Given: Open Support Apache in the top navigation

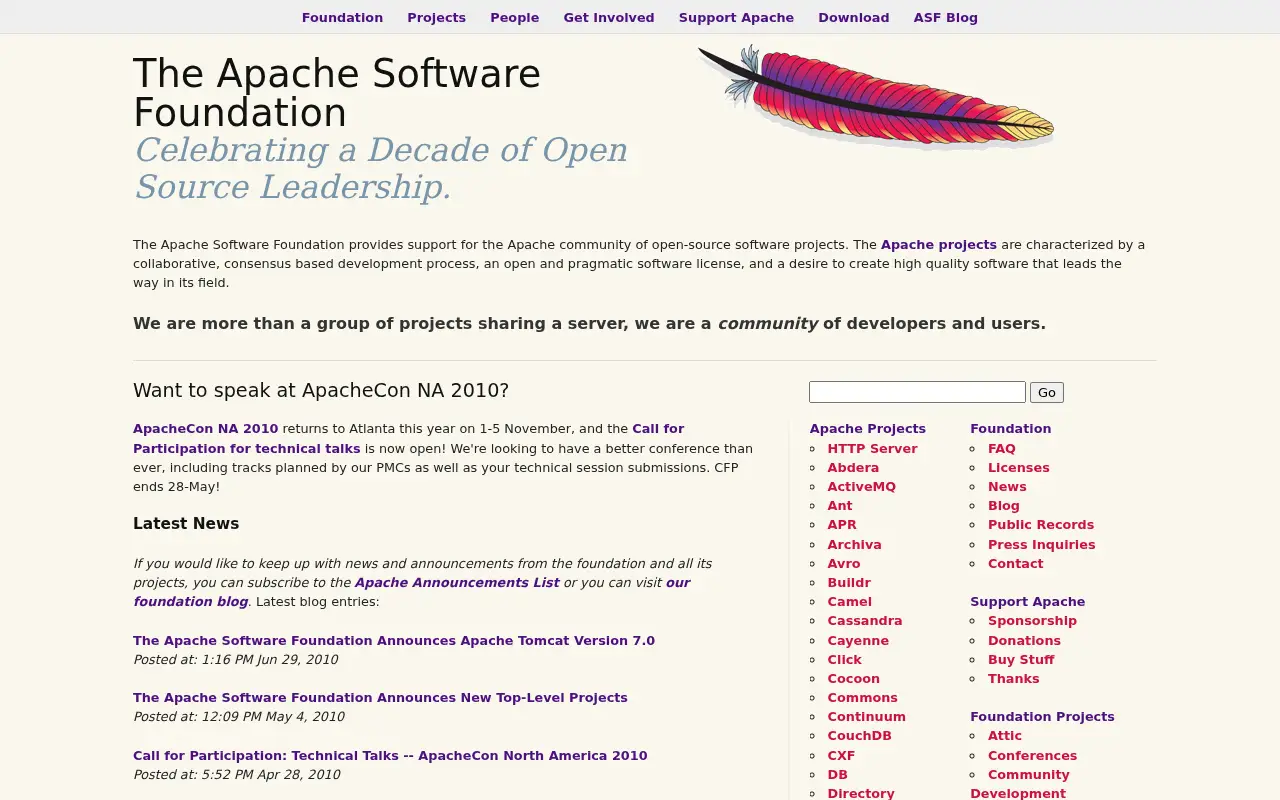Looking at the screenshot, I should pyautogui.click(x=736, y=17).
